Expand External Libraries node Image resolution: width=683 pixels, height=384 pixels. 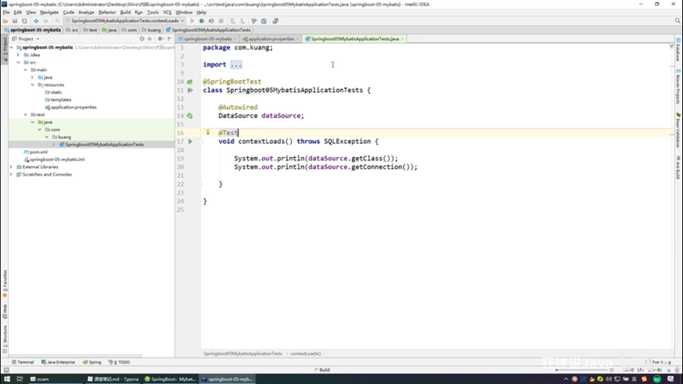tap(11, 167)
